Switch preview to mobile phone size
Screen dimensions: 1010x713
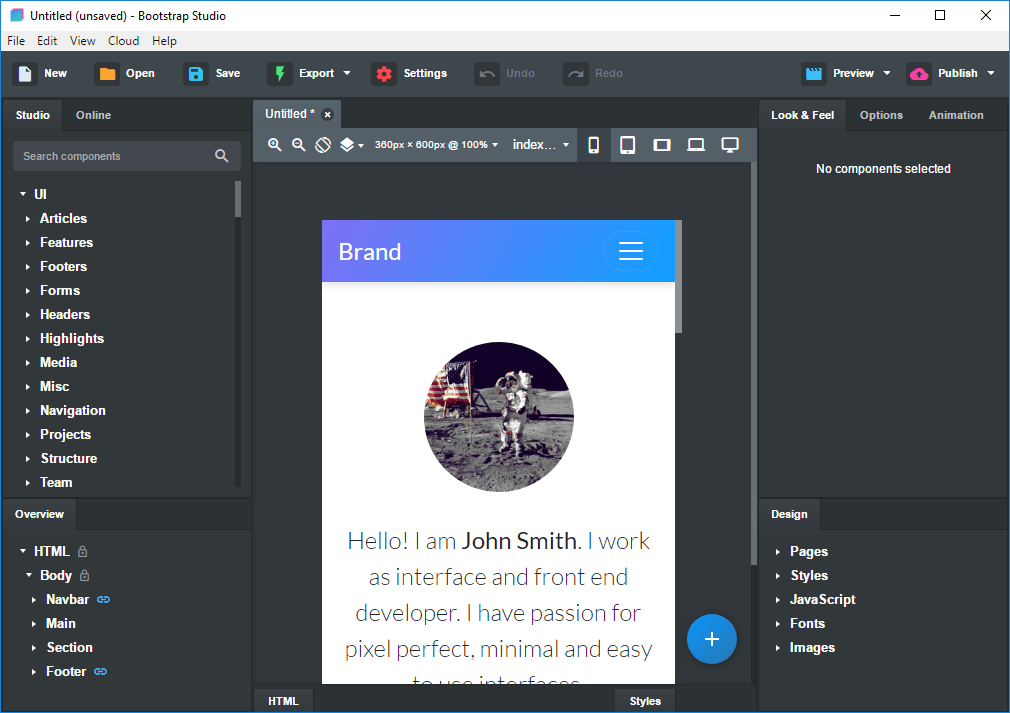594,145
